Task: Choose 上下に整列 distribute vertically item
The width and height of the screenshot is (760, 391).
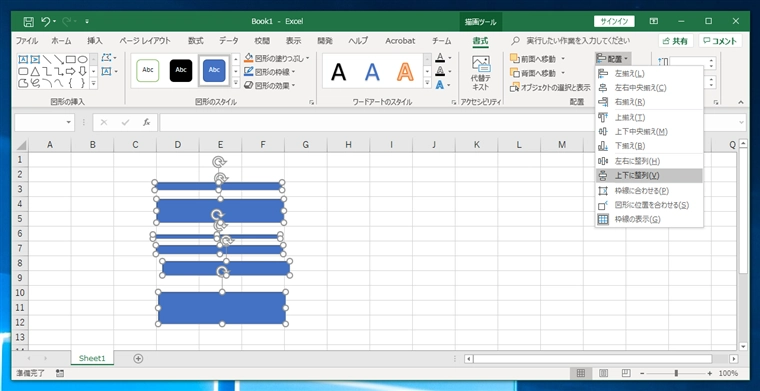Action: click(649, 175)
